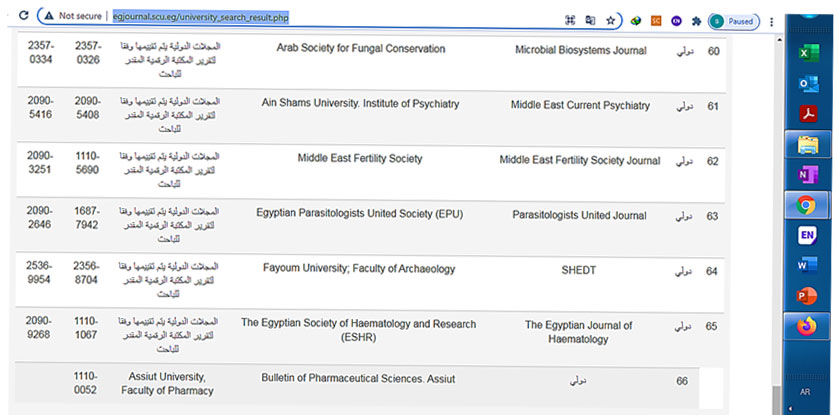Image resolution: width=838 pixels, height=415 pixels.
Task: Select row number 62 cell
Action: [x=712, y=161]
